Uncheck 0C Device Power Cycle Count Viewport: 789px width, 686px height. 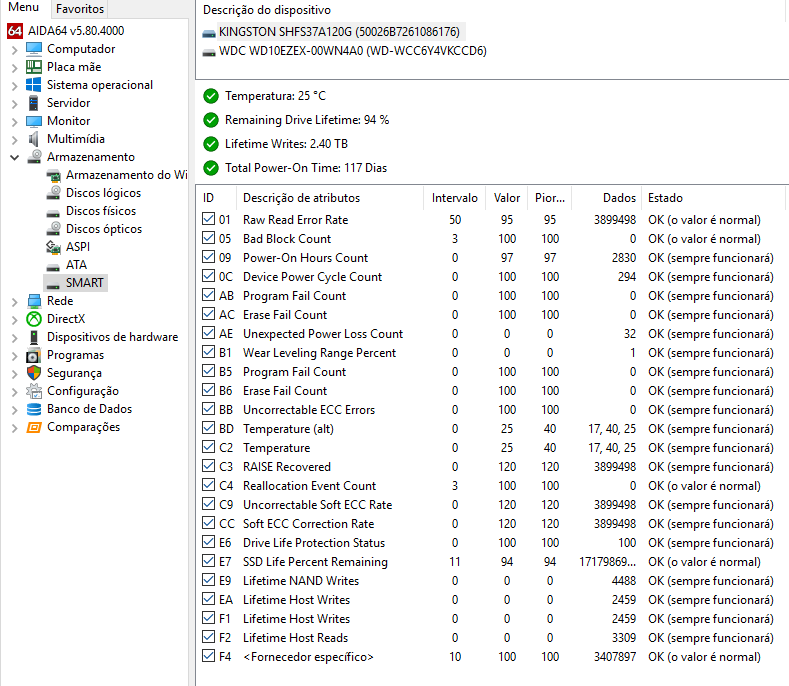[x=208, y=276]
